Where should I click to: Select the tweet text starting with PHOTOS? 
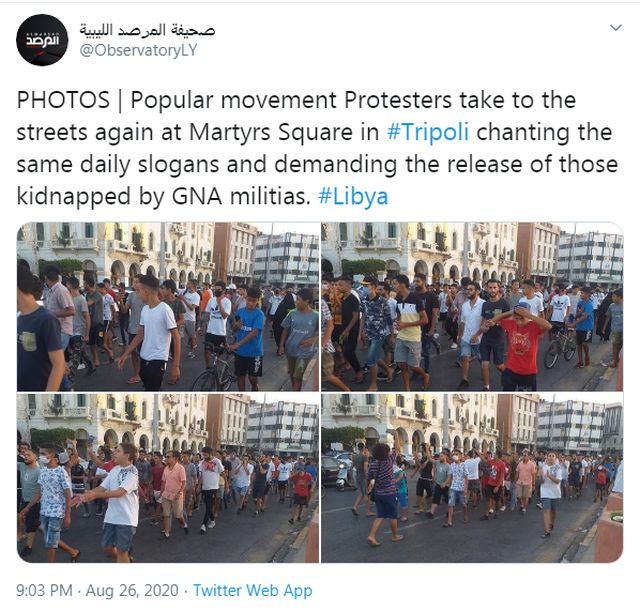(x=317, y=148)
